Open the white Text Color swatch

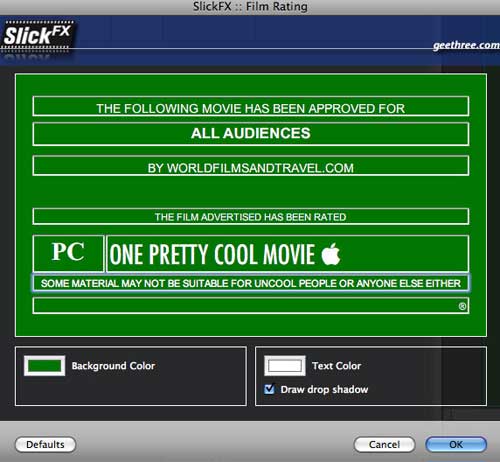(x=285, y=366)
